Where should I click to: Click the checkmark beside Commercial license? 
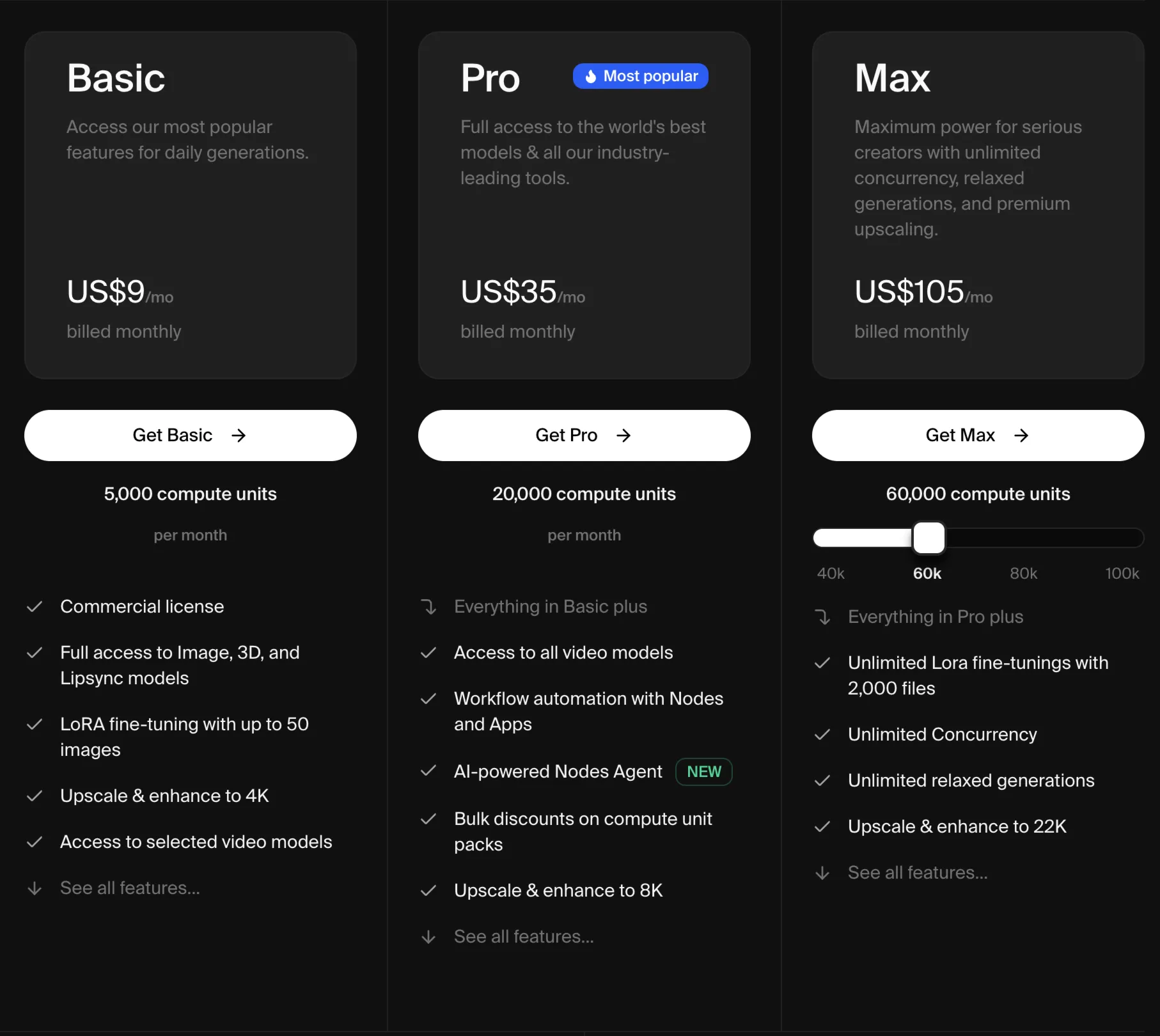[x=35, y=607]
